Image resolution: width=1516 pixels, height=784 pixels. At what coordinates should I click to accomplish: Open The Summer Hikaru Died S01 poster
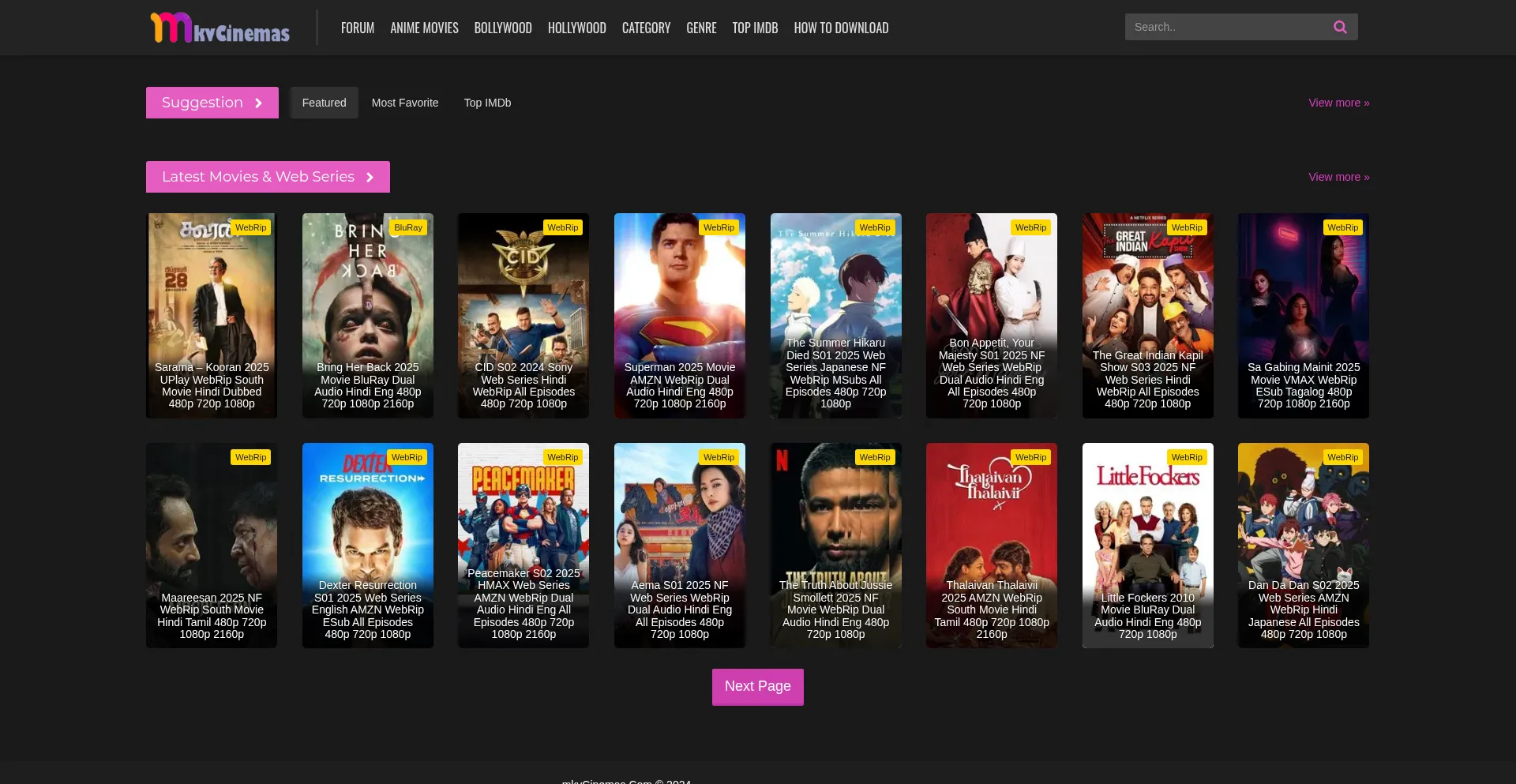click(836, 316)
